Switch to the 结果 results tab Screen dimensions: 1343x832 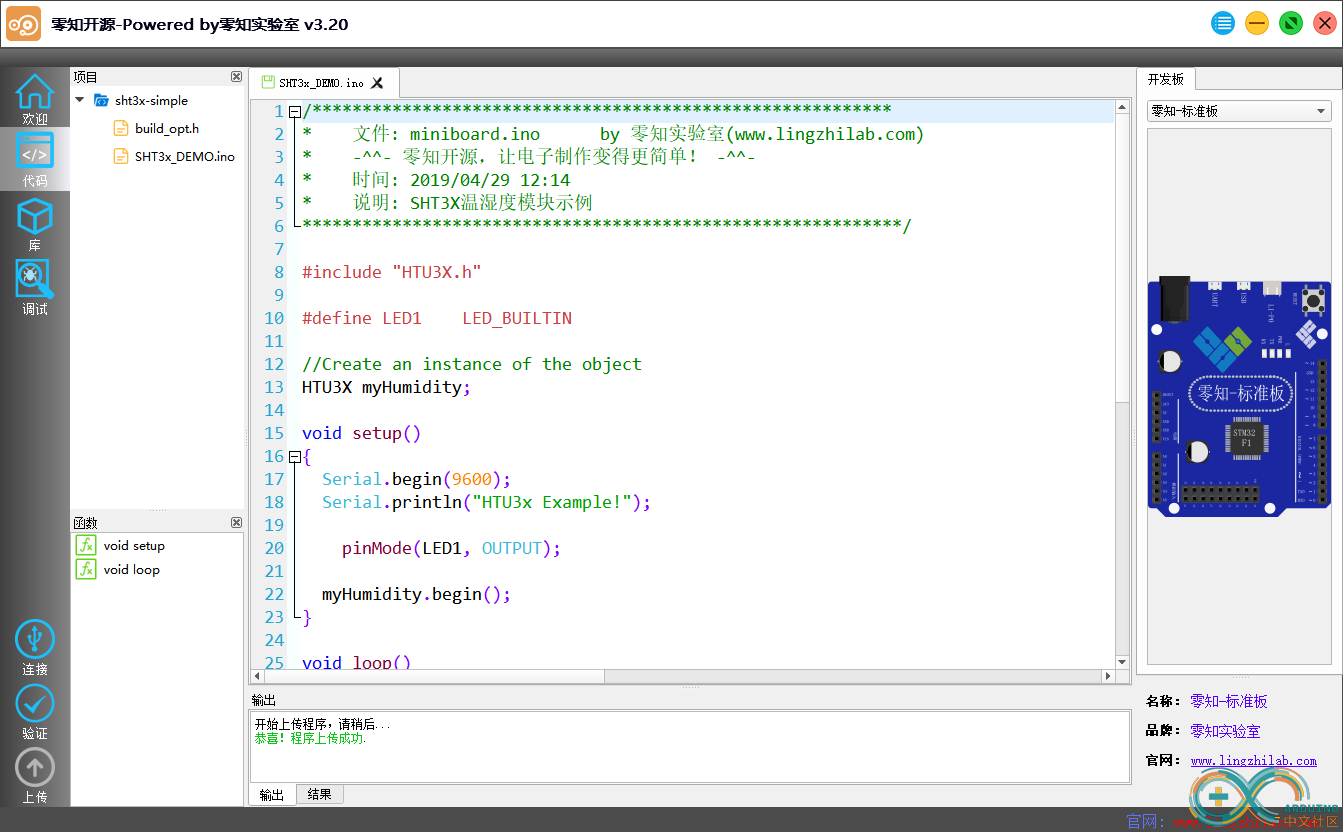320,794
